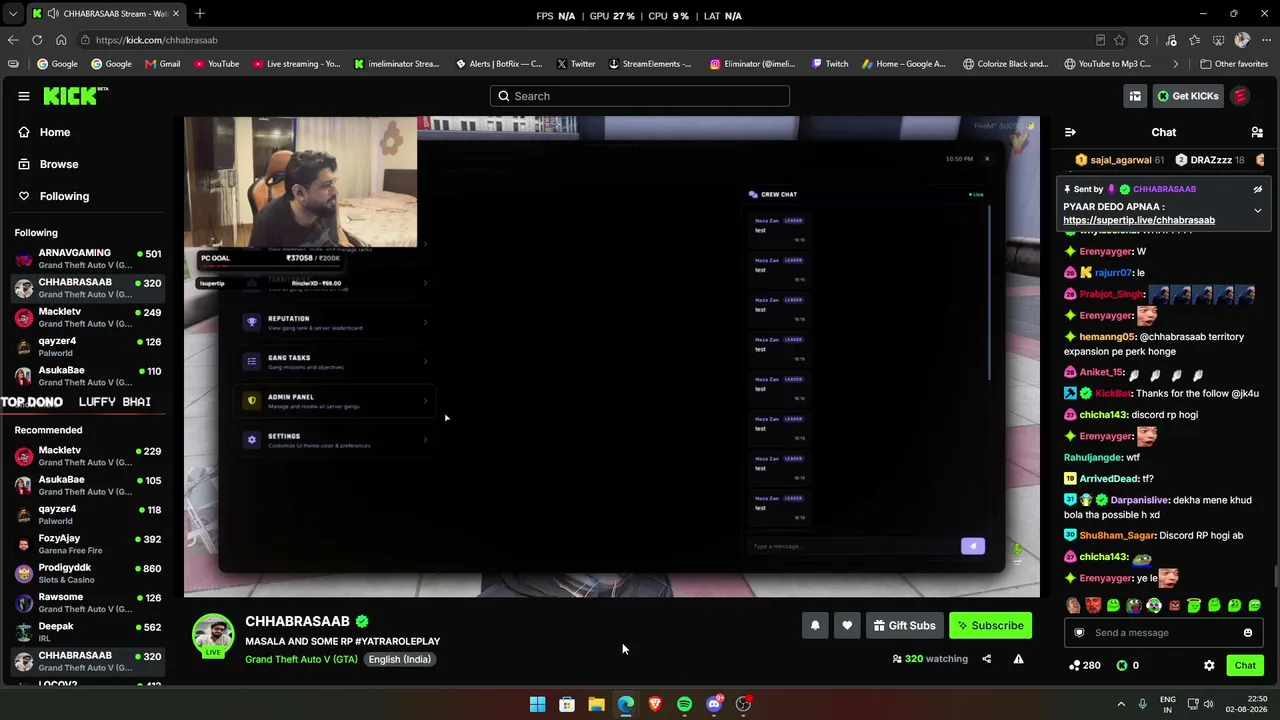Show hidden system tray icons

1120,704
